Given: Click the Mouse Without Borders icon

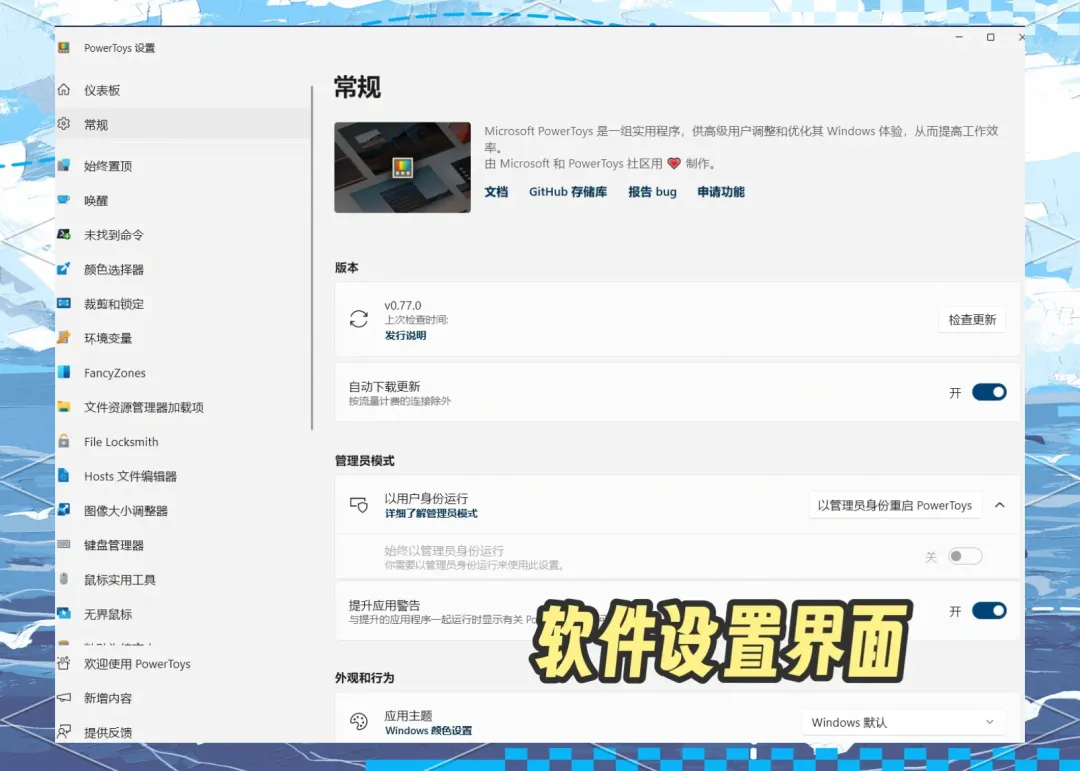Looking at the screenshot, I should [64, 613].
